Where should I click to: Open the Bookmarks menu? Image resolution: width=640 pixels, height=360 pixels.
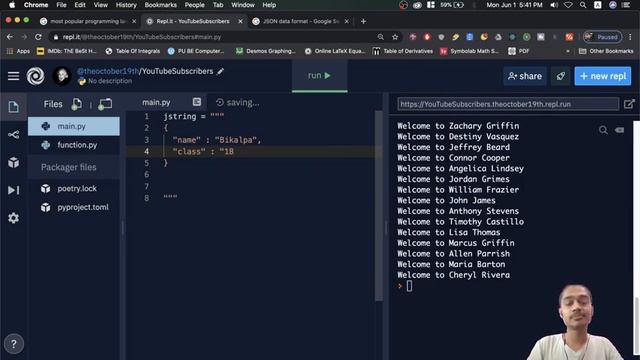(160, 5)
